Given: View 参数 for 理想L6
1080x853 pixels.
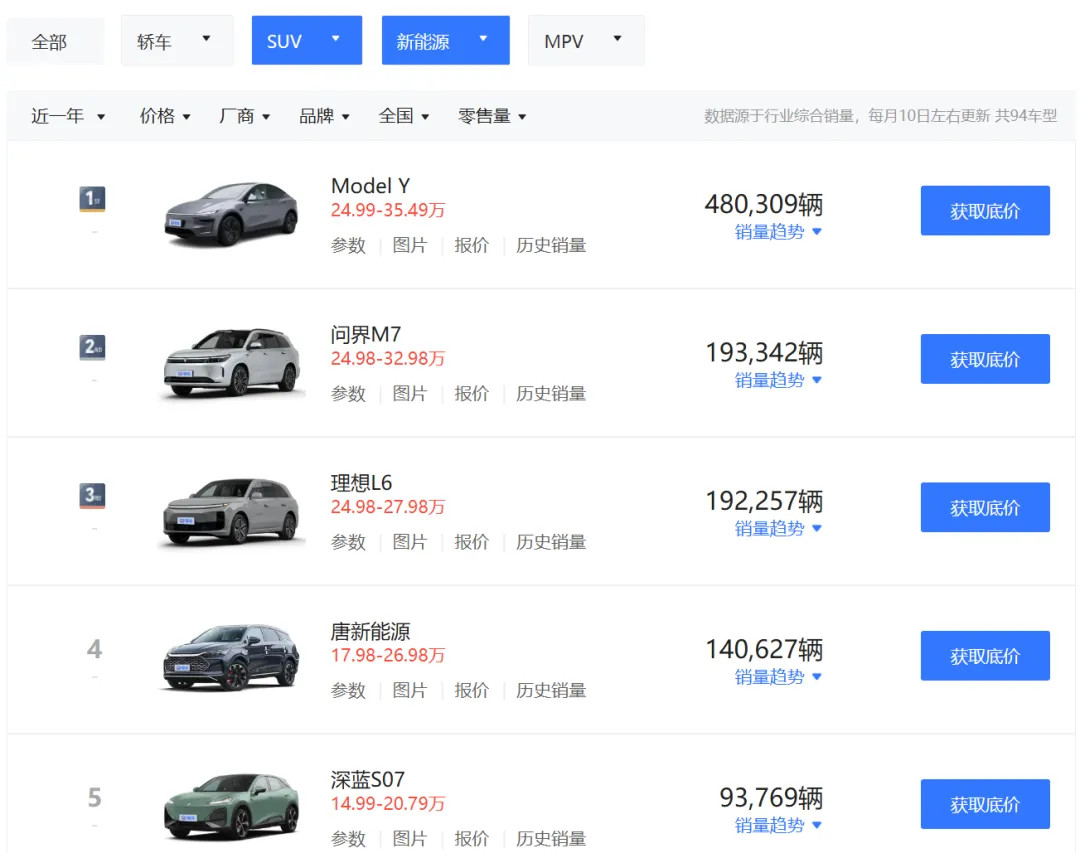Looking at the screenshot, I should point(349,542).
